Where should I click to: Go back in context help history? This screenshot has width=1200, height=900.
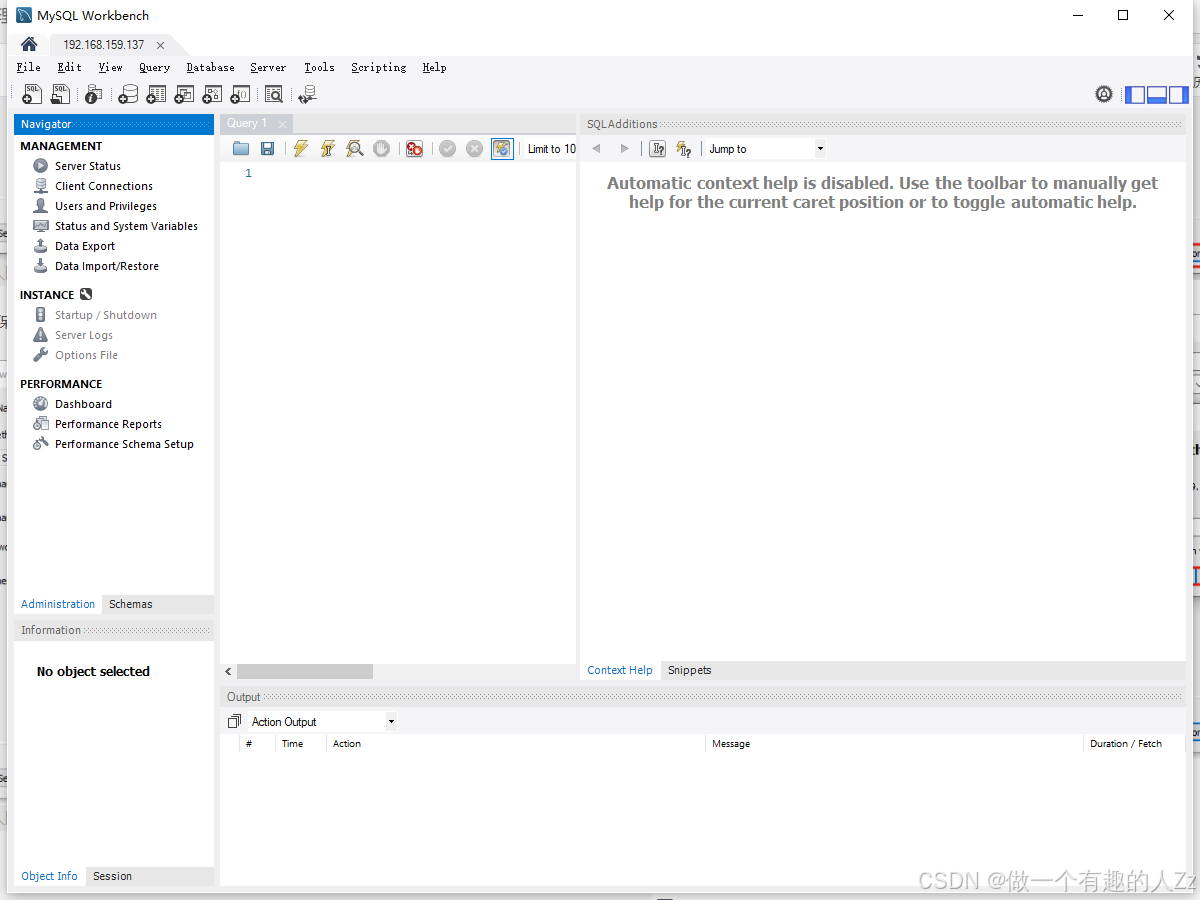pyautogui.click(x=596, y=149)
